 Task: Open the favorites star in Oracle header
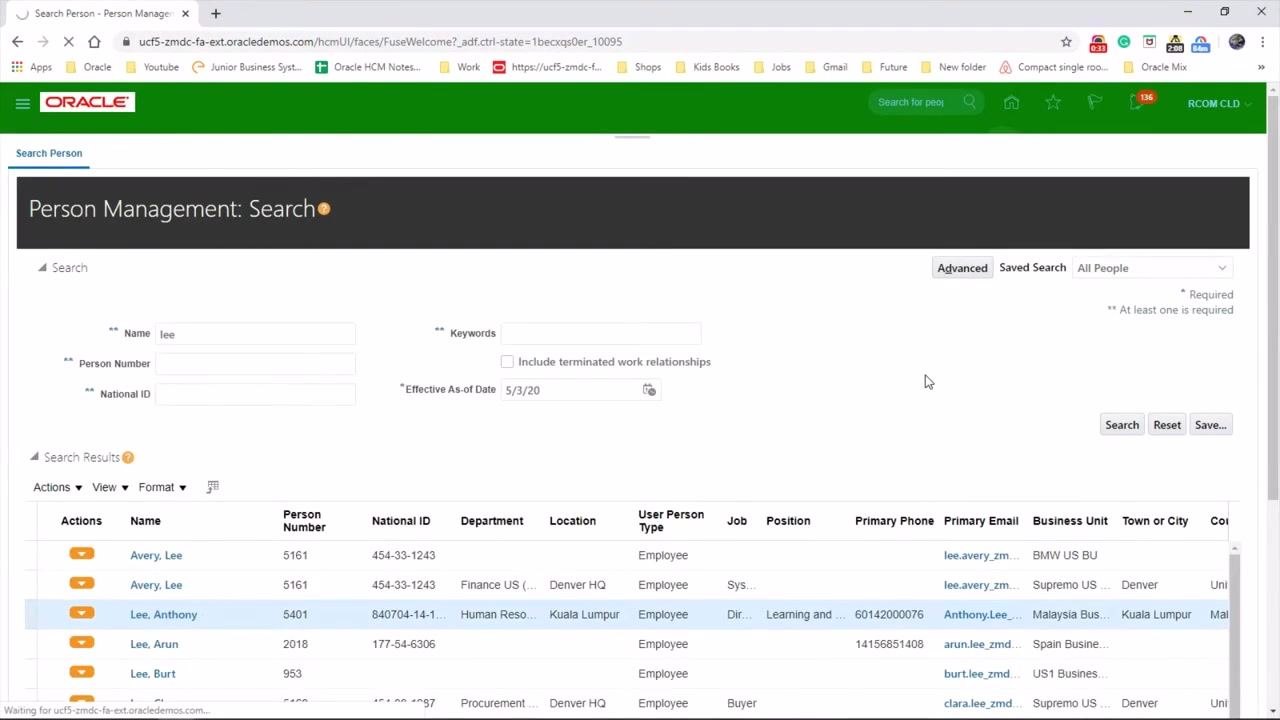coord(1053,103)
